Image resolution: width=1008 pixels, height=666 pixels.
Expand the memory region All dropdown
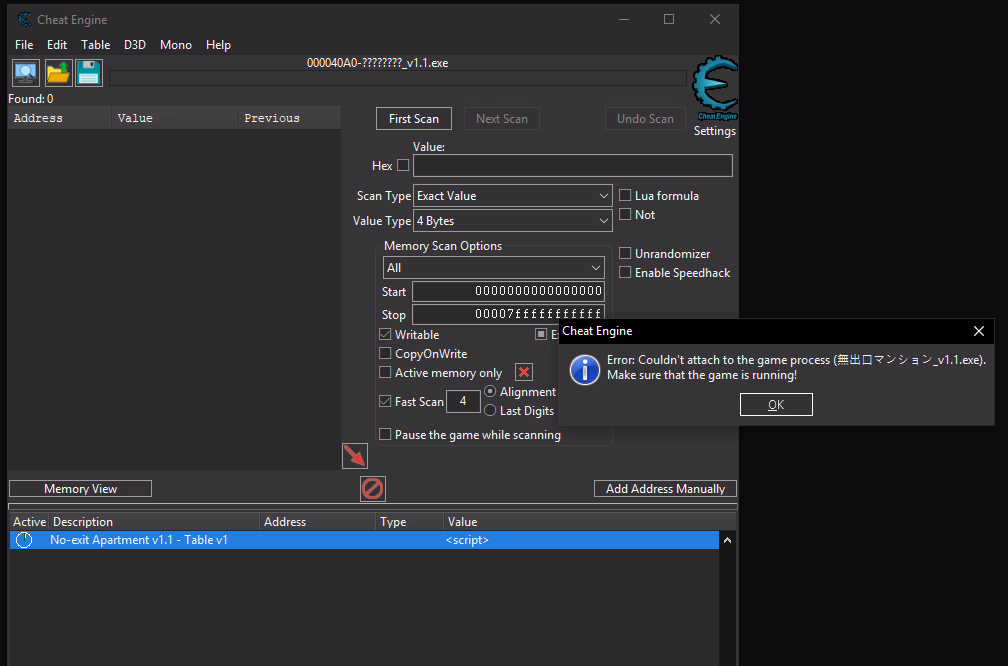[494, 268]
